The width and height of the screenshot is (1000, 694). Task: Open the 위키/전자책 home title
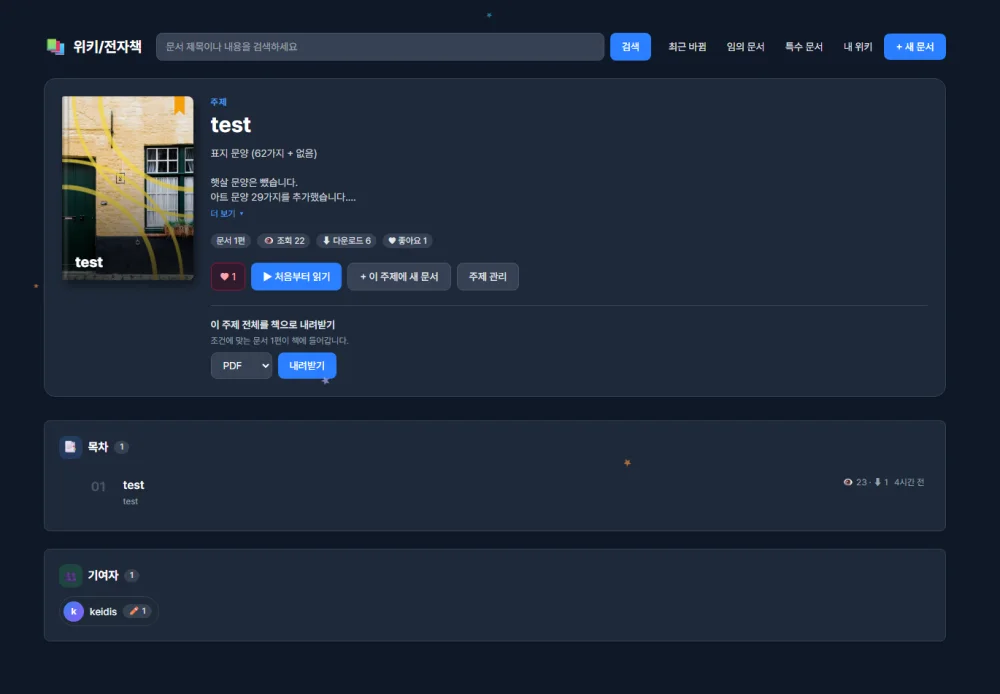pos(107,47)
